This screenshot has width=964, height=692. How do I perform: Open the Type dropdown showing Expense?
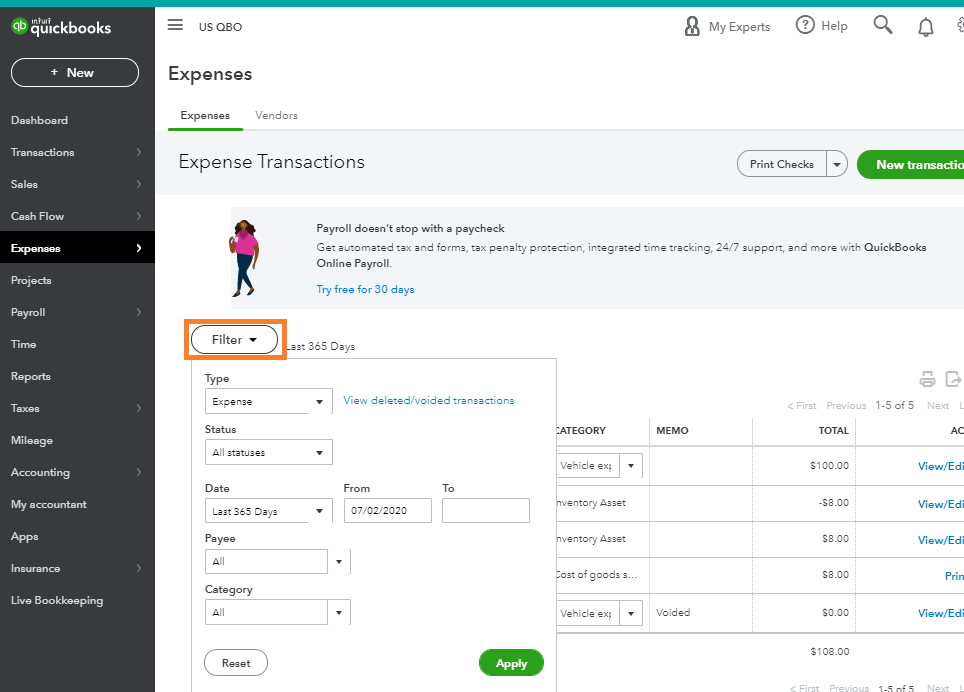pyautogui.click(x=269, y=401)
